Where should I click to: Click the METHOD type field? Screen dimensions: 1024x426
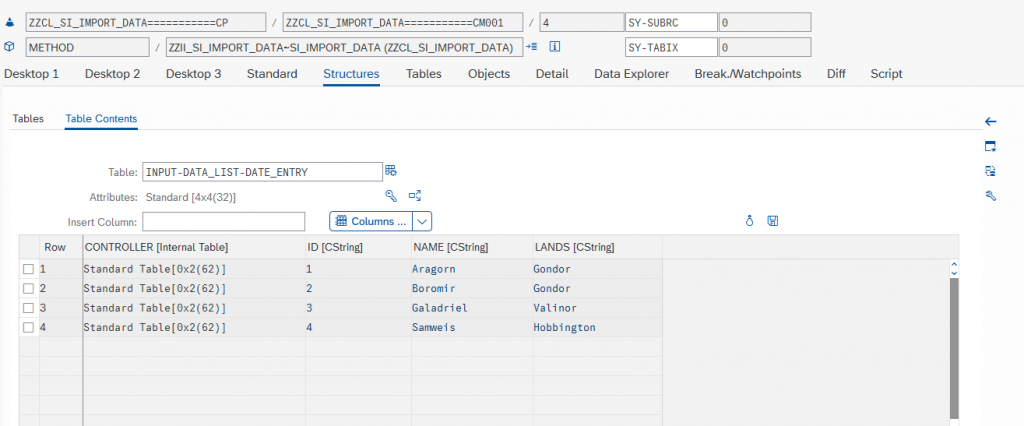pyautogui.click(x=88, y=47)
